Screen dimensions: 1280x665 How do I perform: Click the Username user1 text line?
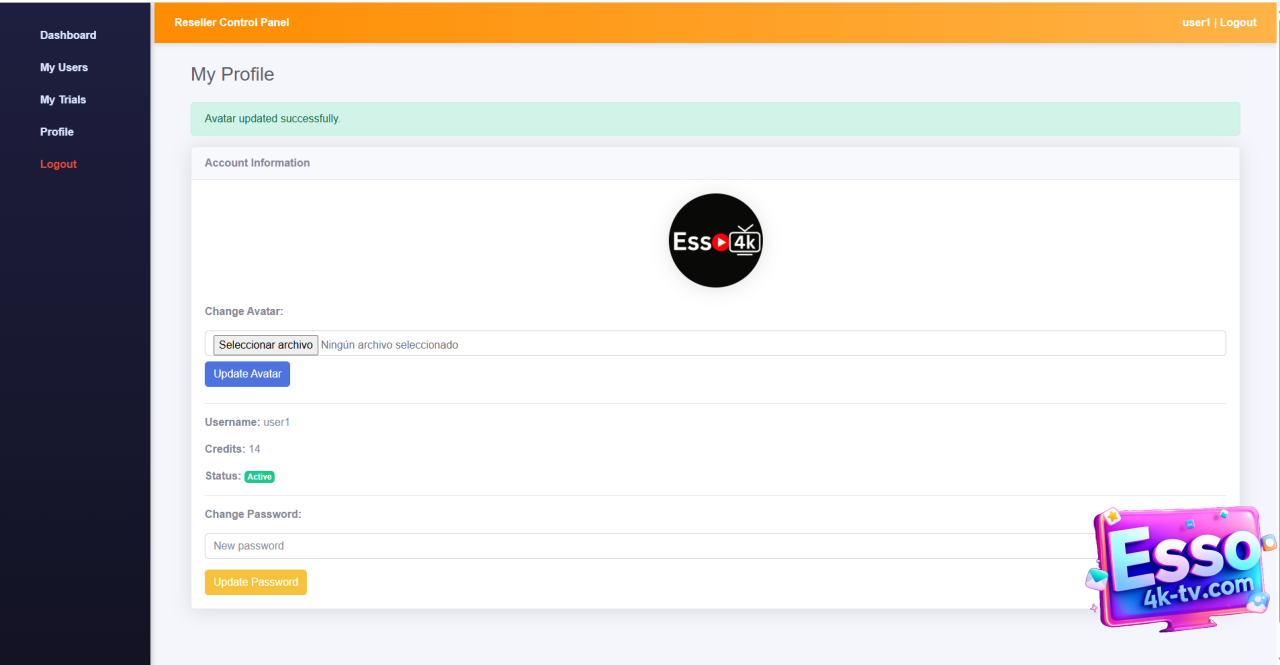(247, 422)
